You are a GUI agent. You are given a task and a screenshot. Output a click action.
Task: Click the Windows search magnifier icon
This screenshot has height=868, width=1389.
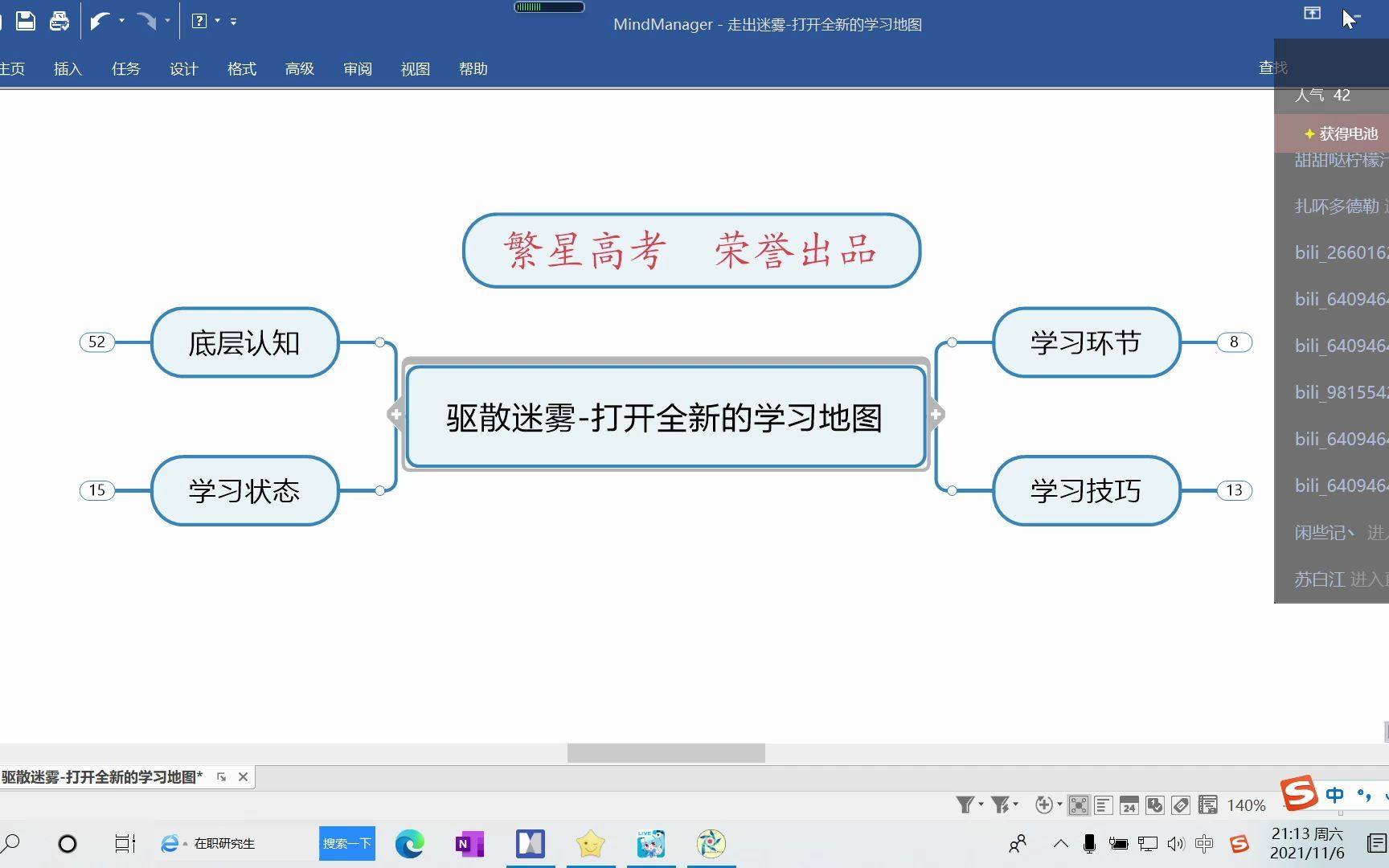(11, 843)
